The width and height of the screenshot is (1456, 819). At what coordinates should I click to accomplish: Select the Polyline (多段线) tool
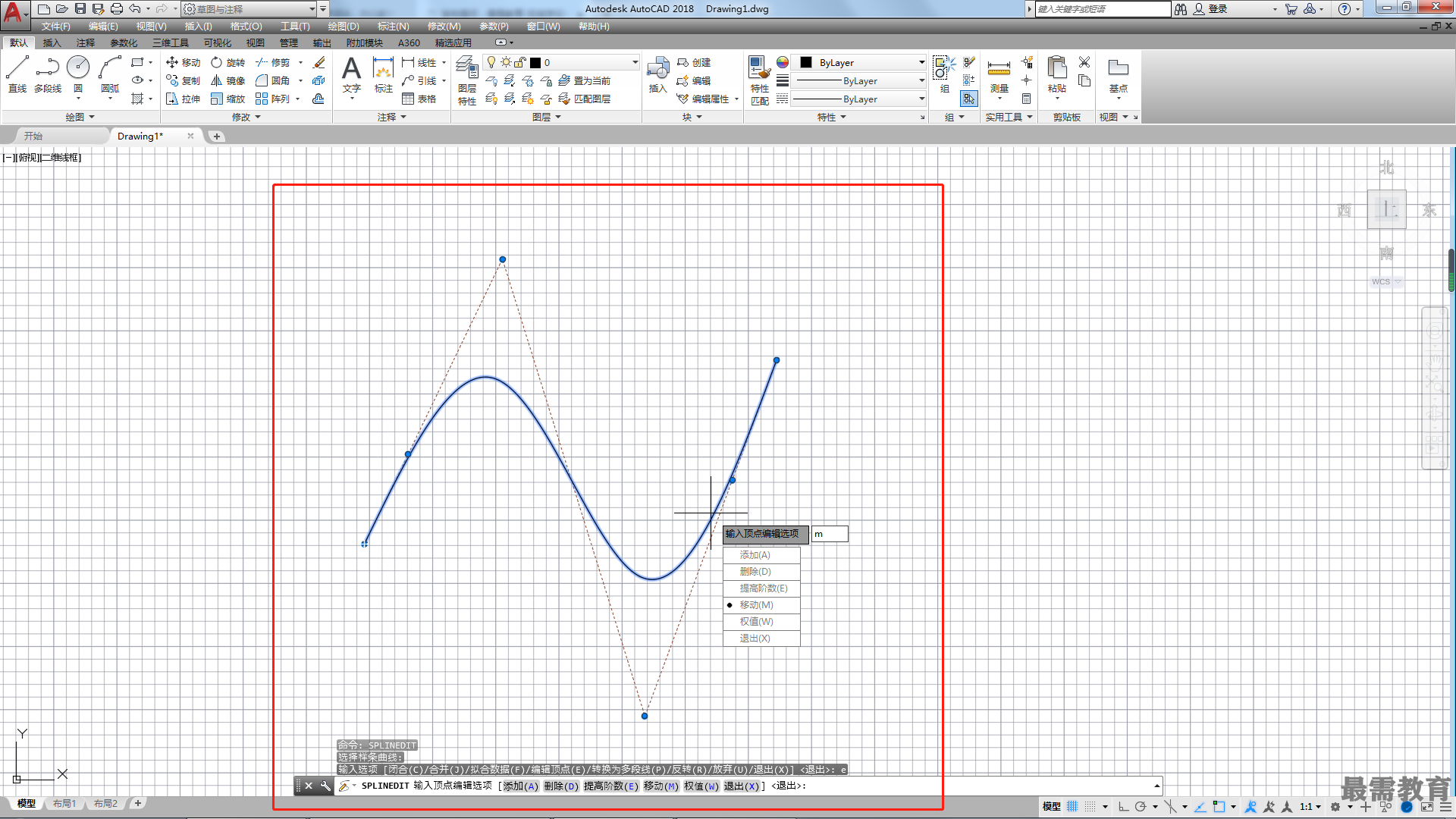pyautogui.click(x=48, y=74)
